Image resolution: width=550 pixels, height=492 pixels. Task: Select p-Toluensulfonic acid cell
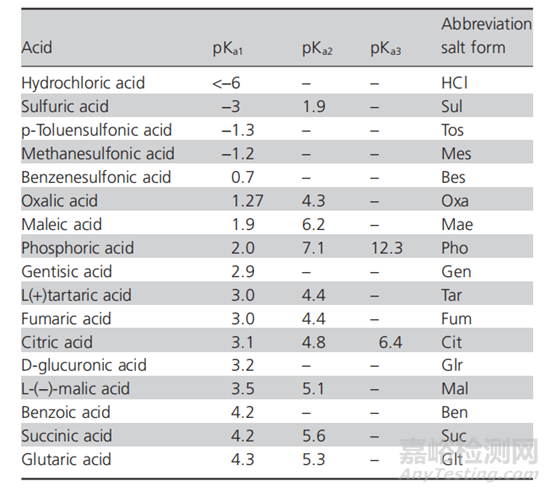96,130
